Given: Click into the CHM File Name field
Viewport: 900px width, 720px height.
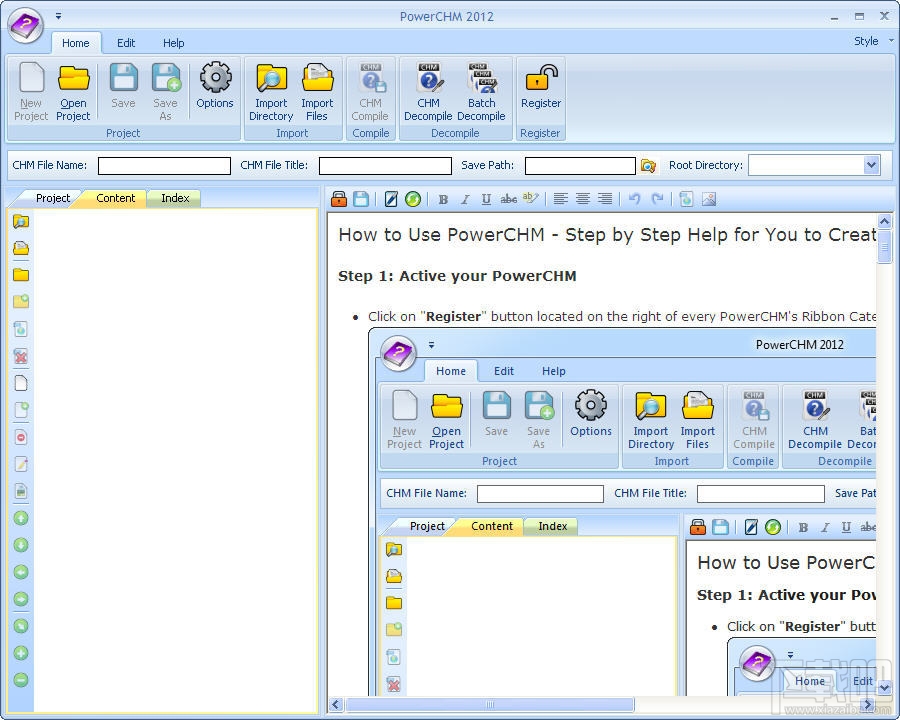Looking at the screenshot, I should click(164, 166).
